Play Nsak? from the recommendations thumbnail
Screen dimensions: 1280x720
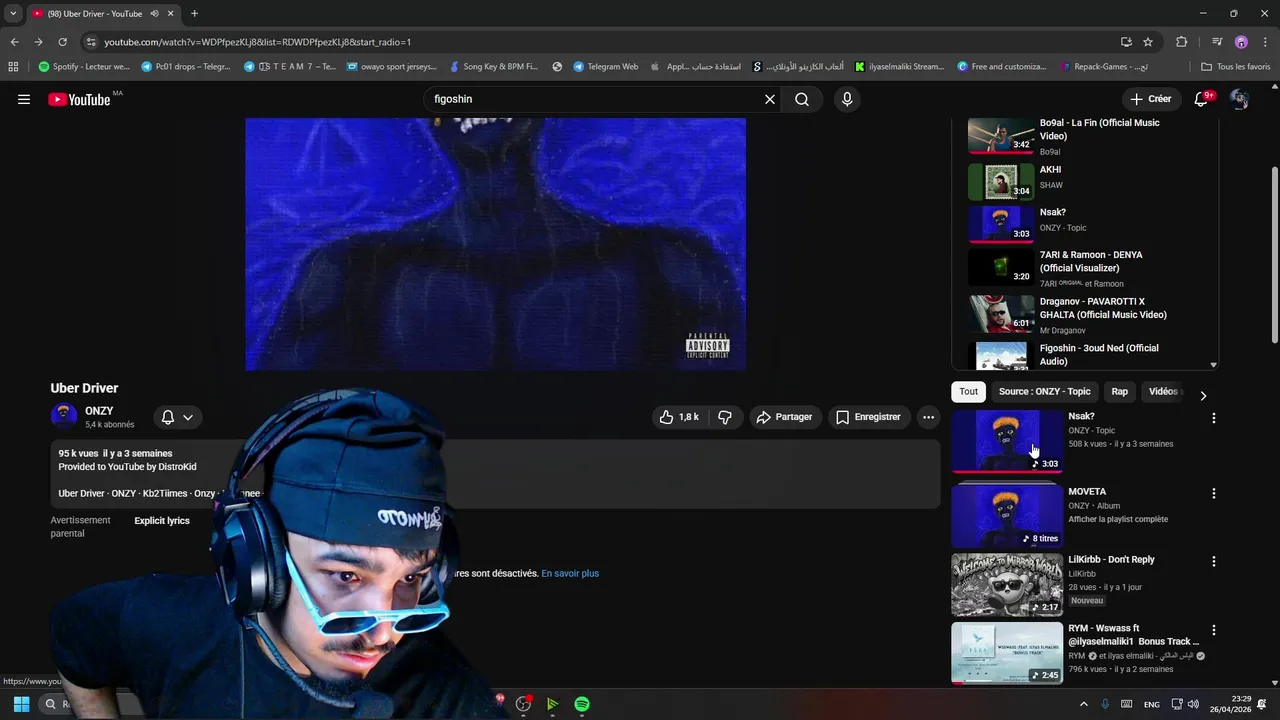tap(1007, 441)
